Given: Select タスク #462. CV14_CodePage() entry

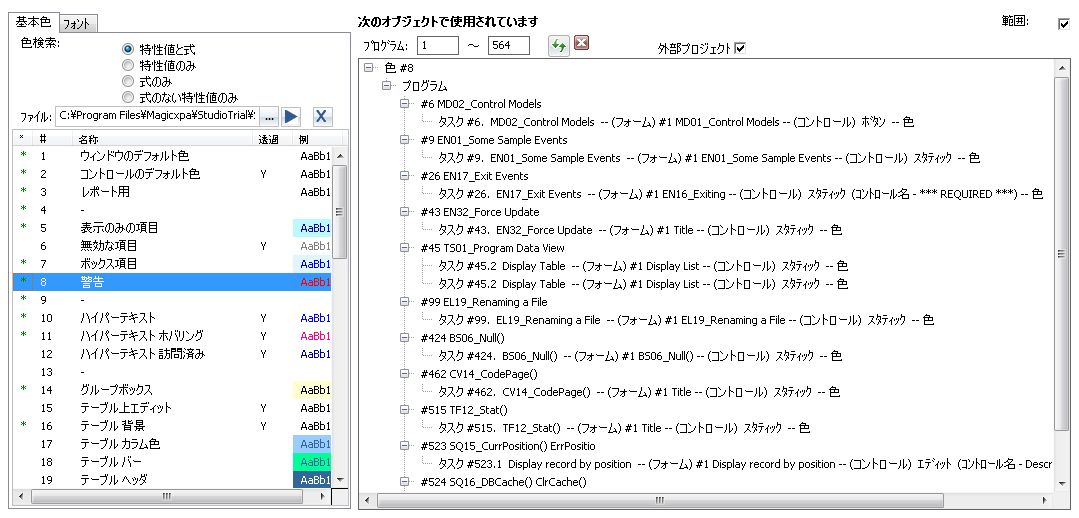Looking at the screenshot, I should coord(639,392).
